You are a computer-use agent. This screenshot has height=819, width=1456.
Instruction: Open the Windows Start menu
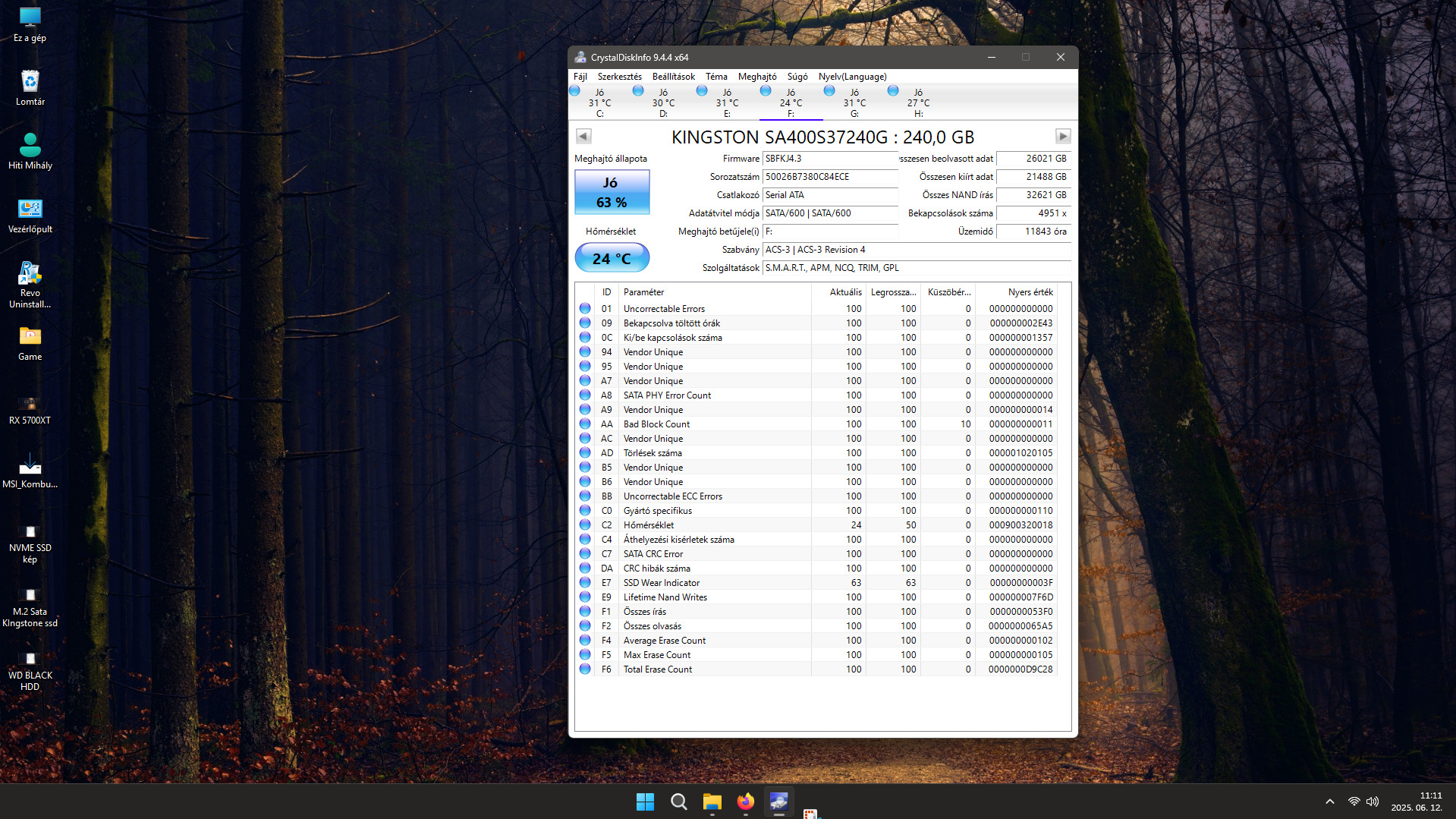click(645, 802)
